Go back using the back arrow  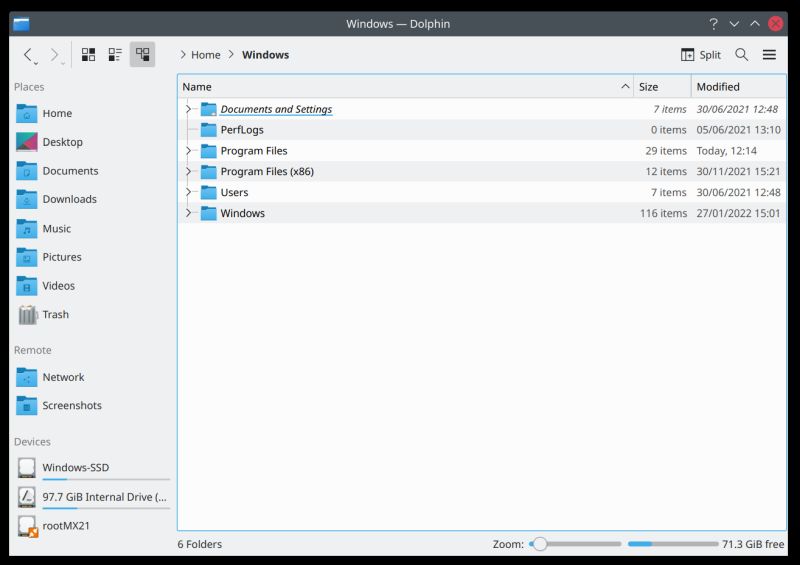tap(28, 55)
